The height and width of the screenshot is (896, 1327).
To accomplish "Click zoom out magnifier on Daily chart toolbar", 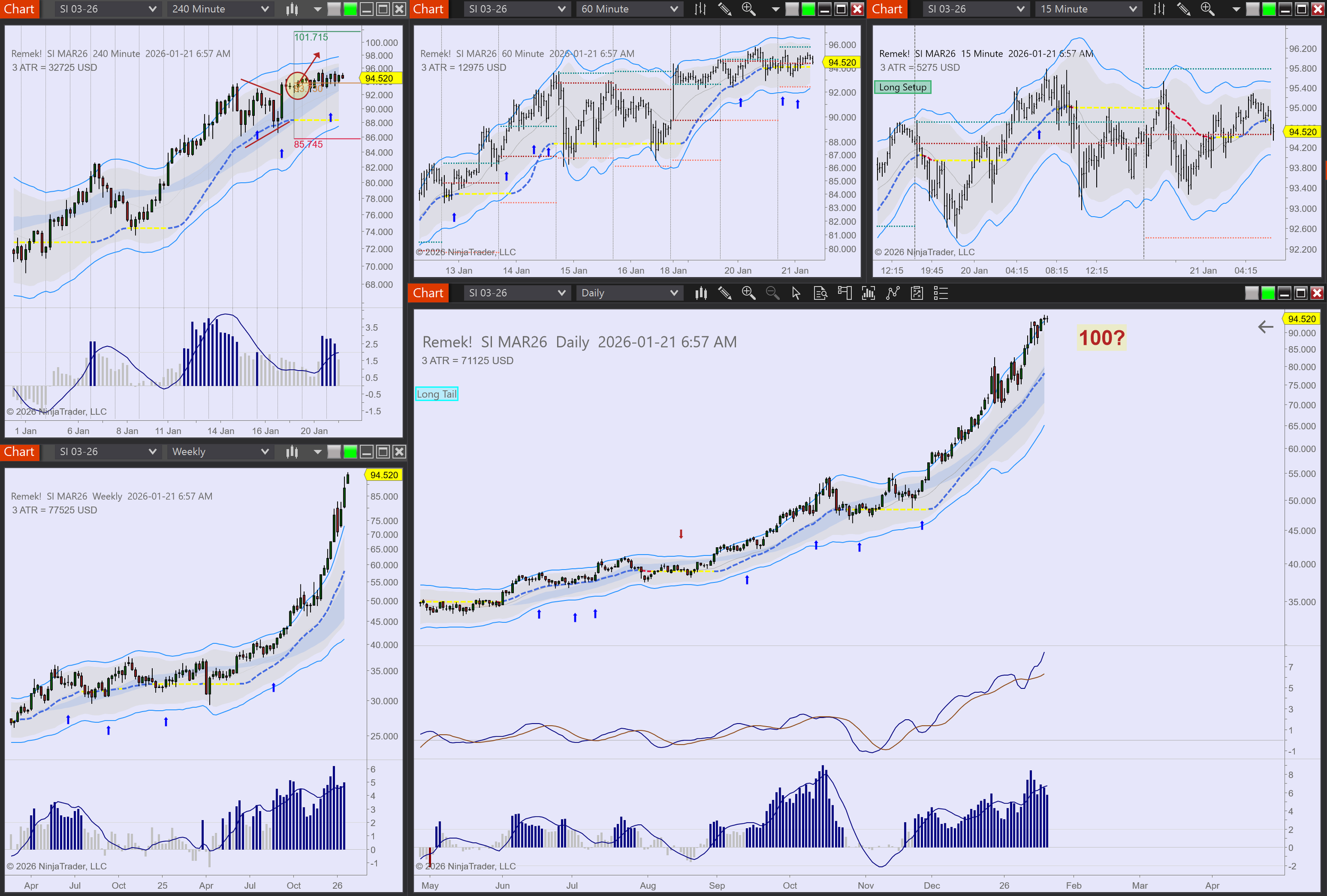I will pos(772,293).
